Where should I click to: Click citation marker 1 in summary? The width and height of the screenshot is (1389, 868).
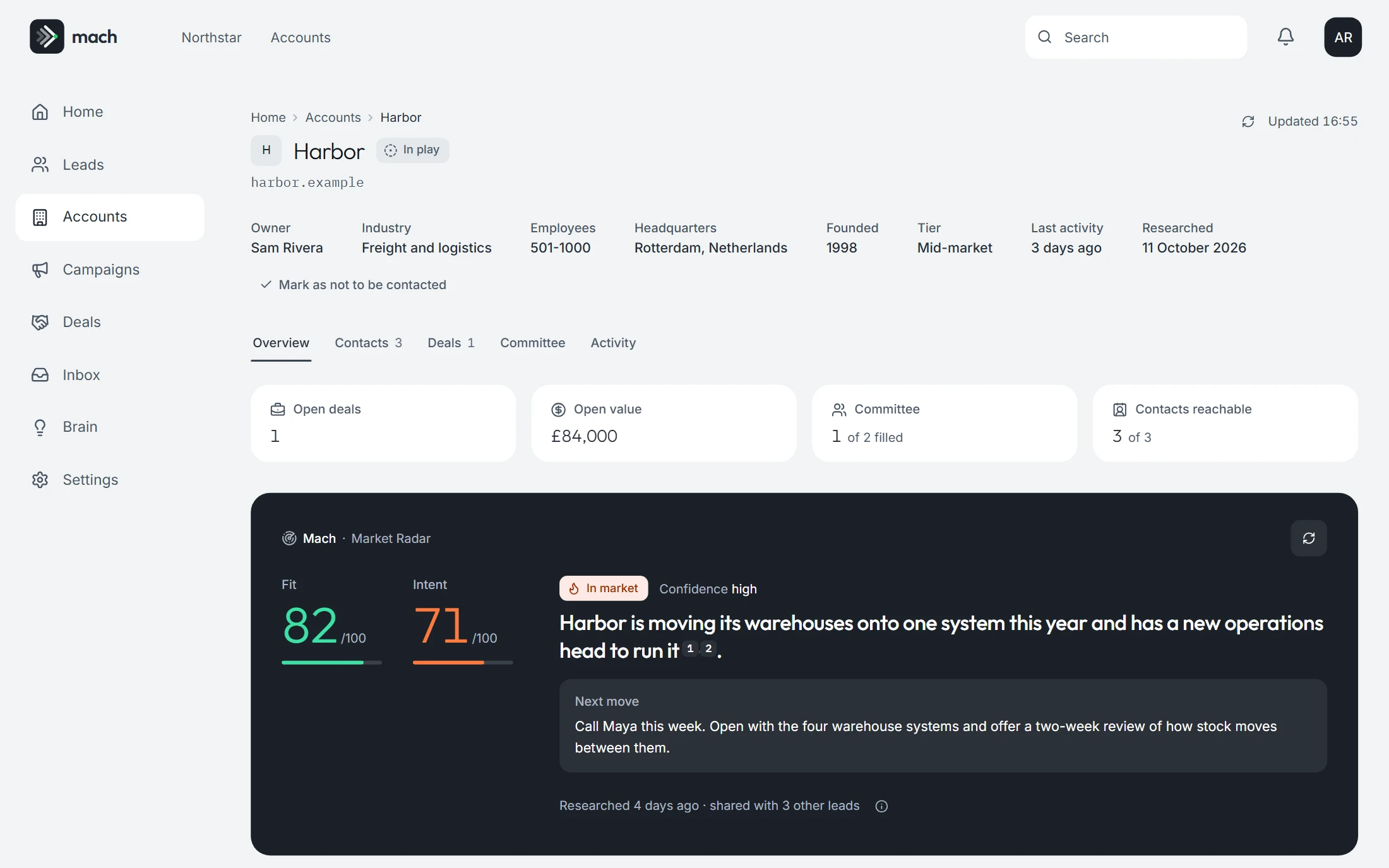pos(690,648)
